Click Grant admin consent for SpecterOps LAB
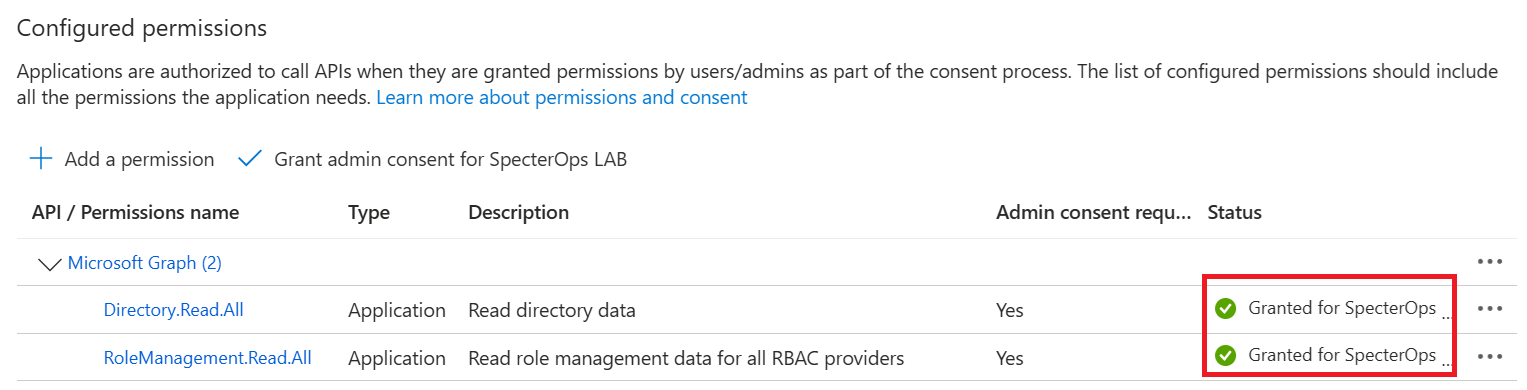This screenshot has width=1527, height=390. point(451,159)
